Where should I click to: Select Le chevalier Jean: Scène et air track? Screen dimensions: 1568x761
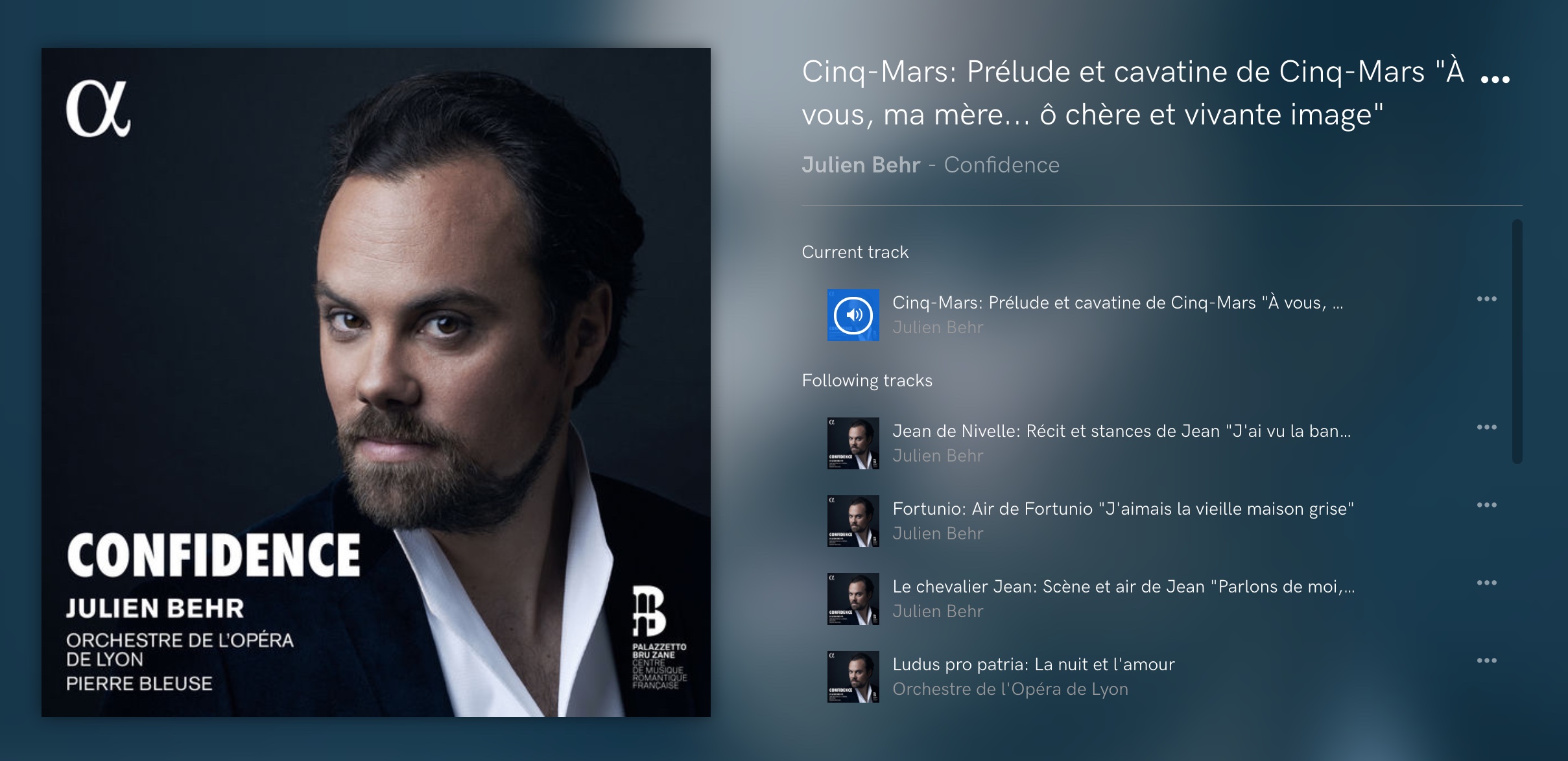coord(1124,587)
